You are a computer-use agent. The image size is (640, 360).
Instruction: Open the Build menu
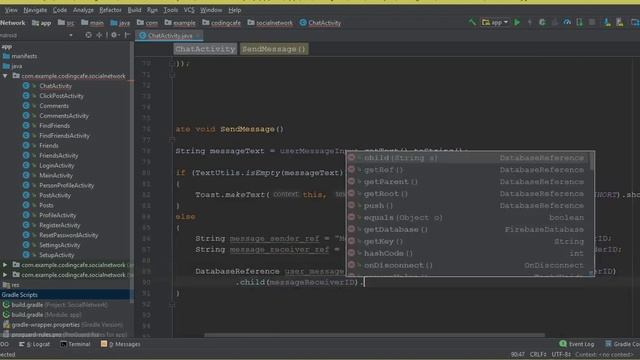[x=134, y=10]
